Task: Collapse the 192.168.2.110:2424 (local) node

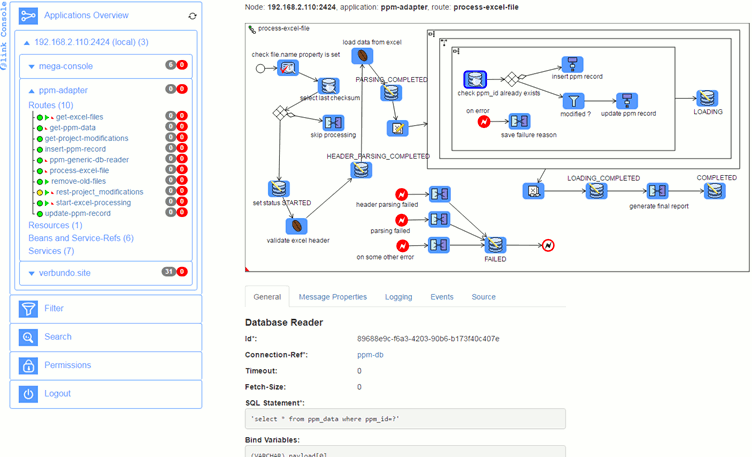Action: pyautogui.click(x=27, y=42)
